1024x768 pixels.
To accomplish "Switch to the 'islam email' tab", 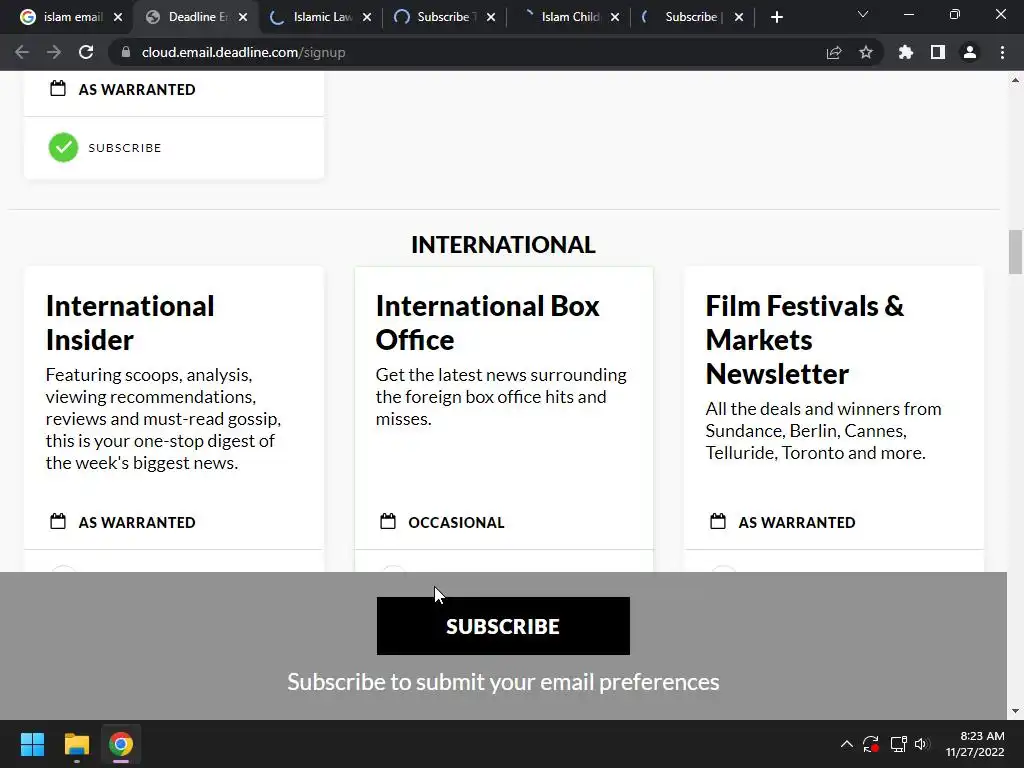I will 72,17.
